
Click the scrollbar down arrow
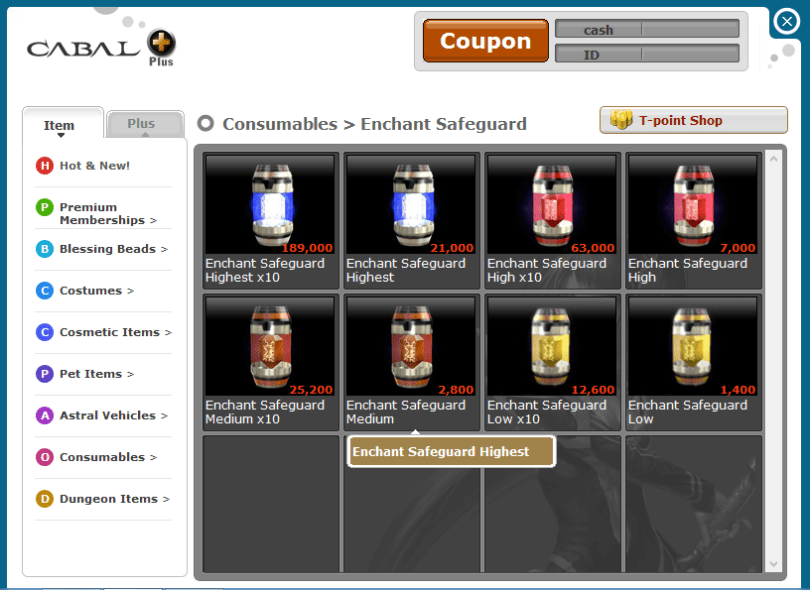point(773,564)
